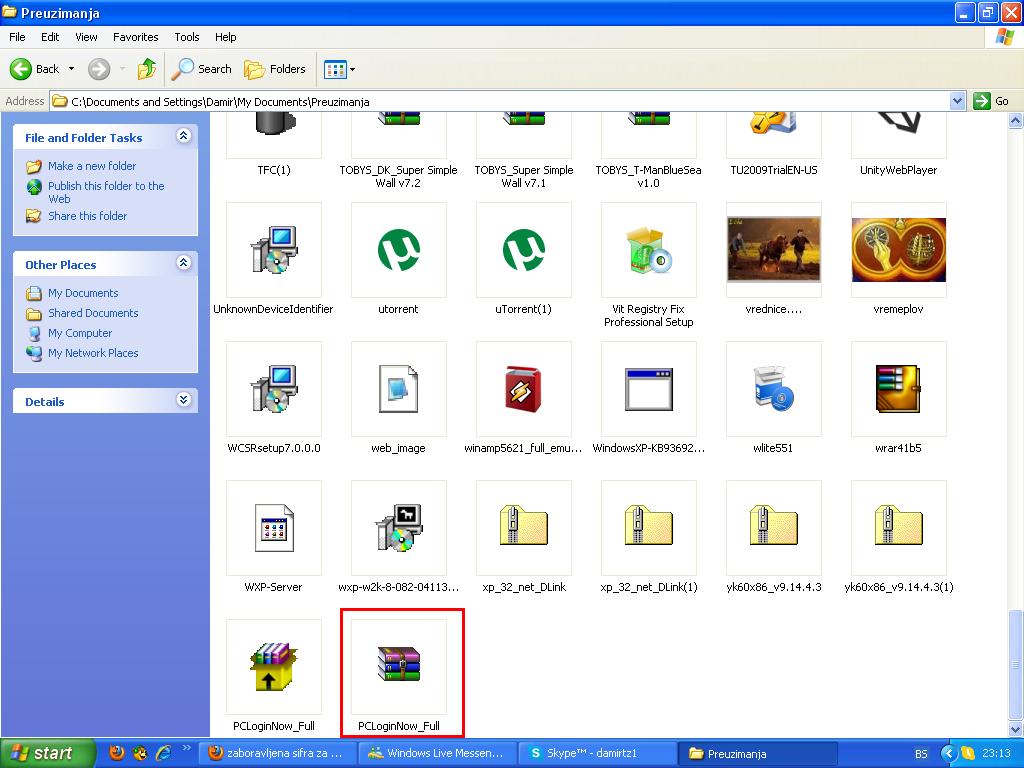Select the winamp5621_full_emu installer icon
Viewport: 1024px width, 768px height.
click(x=524, y=389)
